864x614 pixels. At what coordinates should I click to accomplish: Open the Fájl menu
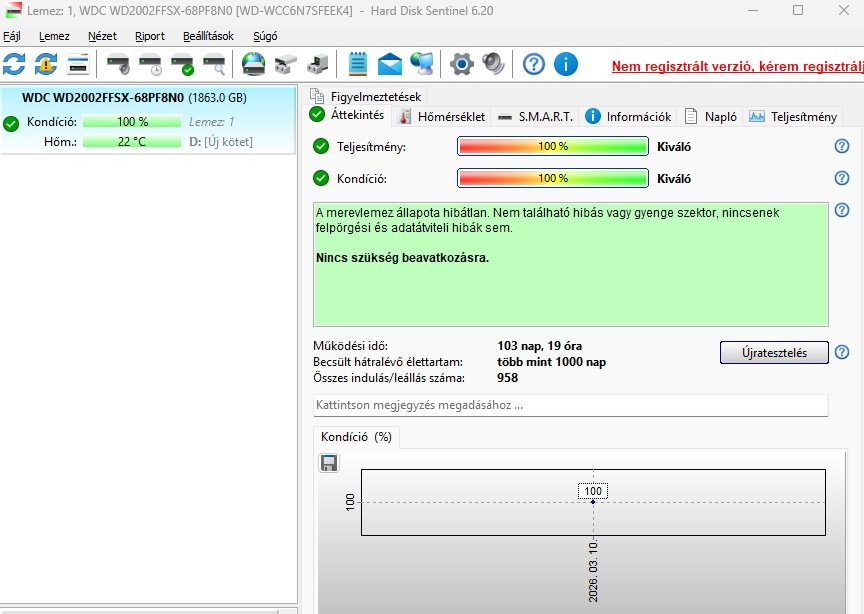pos(12,36)
